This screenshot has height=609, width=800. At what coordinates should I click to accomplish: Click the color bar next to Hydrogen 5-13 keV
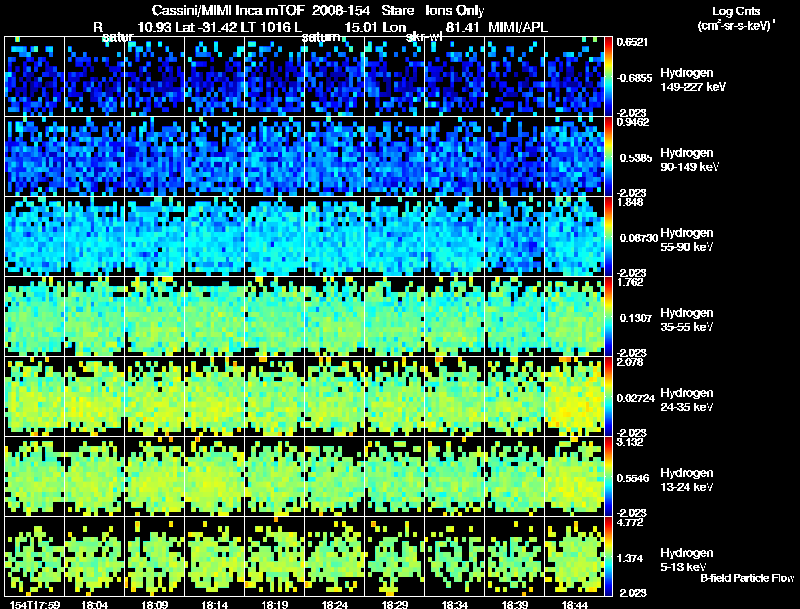608,556
